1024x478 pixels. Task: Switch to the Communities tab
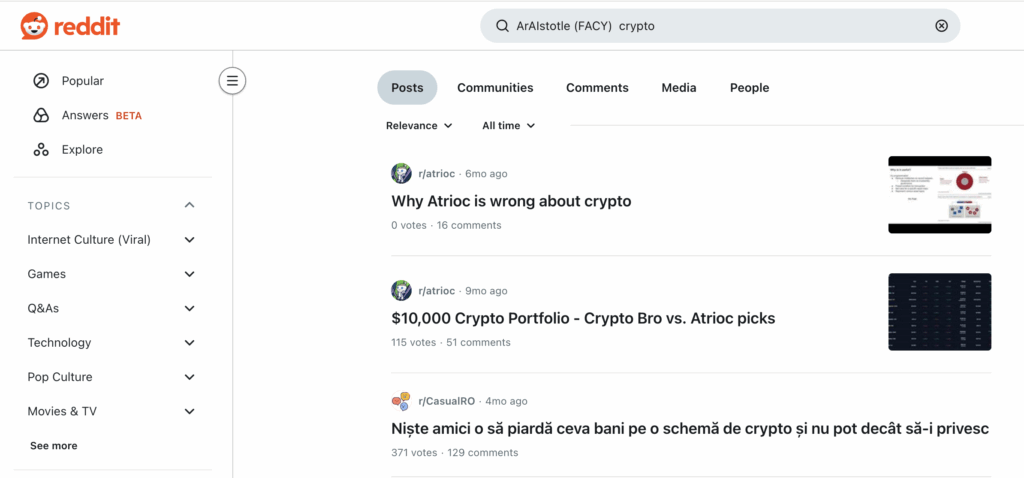pyautogui.click(x=495, y=88)
